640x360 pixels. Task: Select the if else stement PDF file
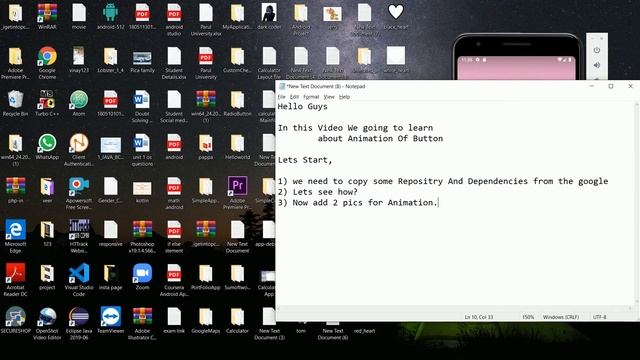click(x=174, y=237)
